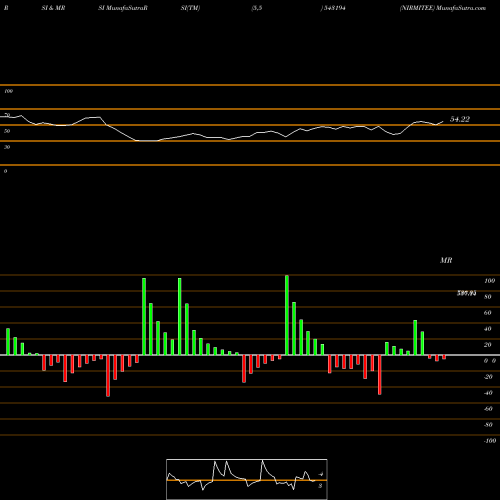Click the 30 level label on RSI axis
The image size is (500, 500).
[7, 147]
